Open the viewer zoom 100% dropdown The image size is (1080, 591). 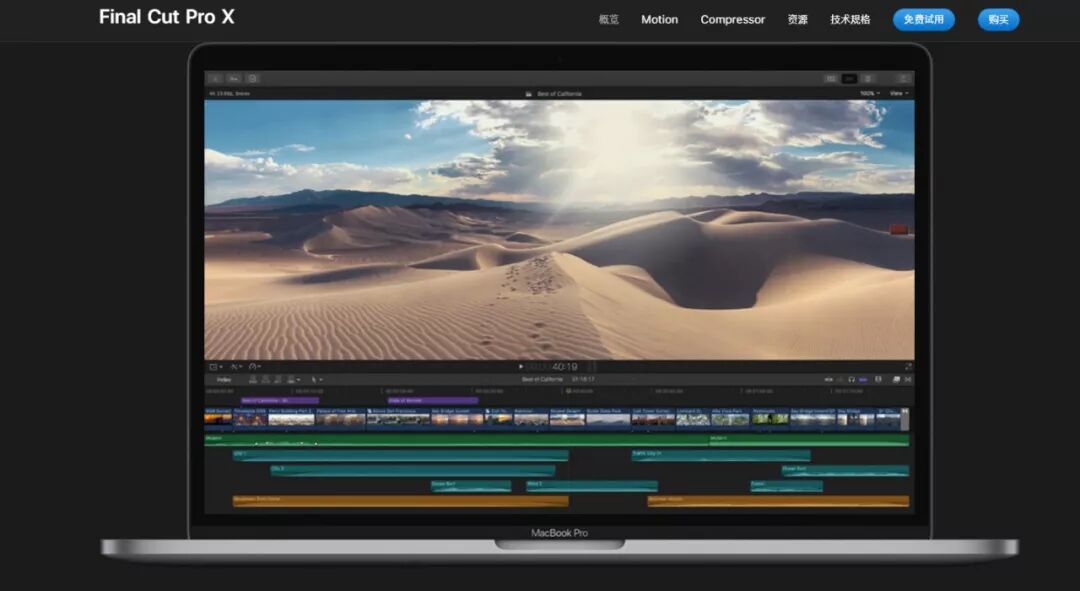tap(869, 93)
